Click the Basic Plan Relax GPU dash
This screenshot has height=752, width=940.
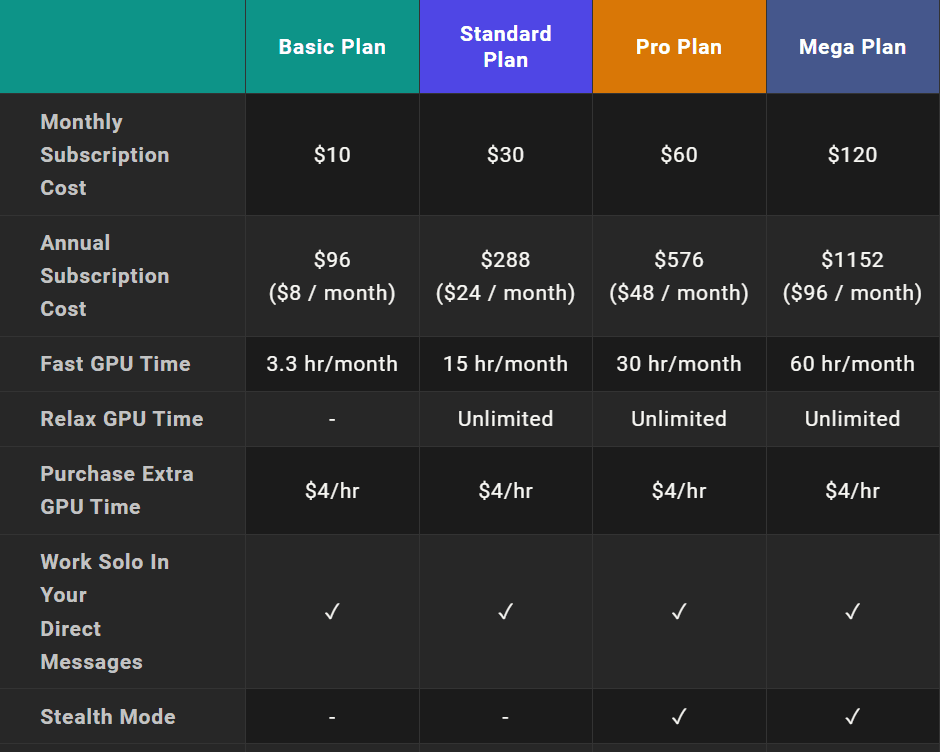click(x=332, y=419)
